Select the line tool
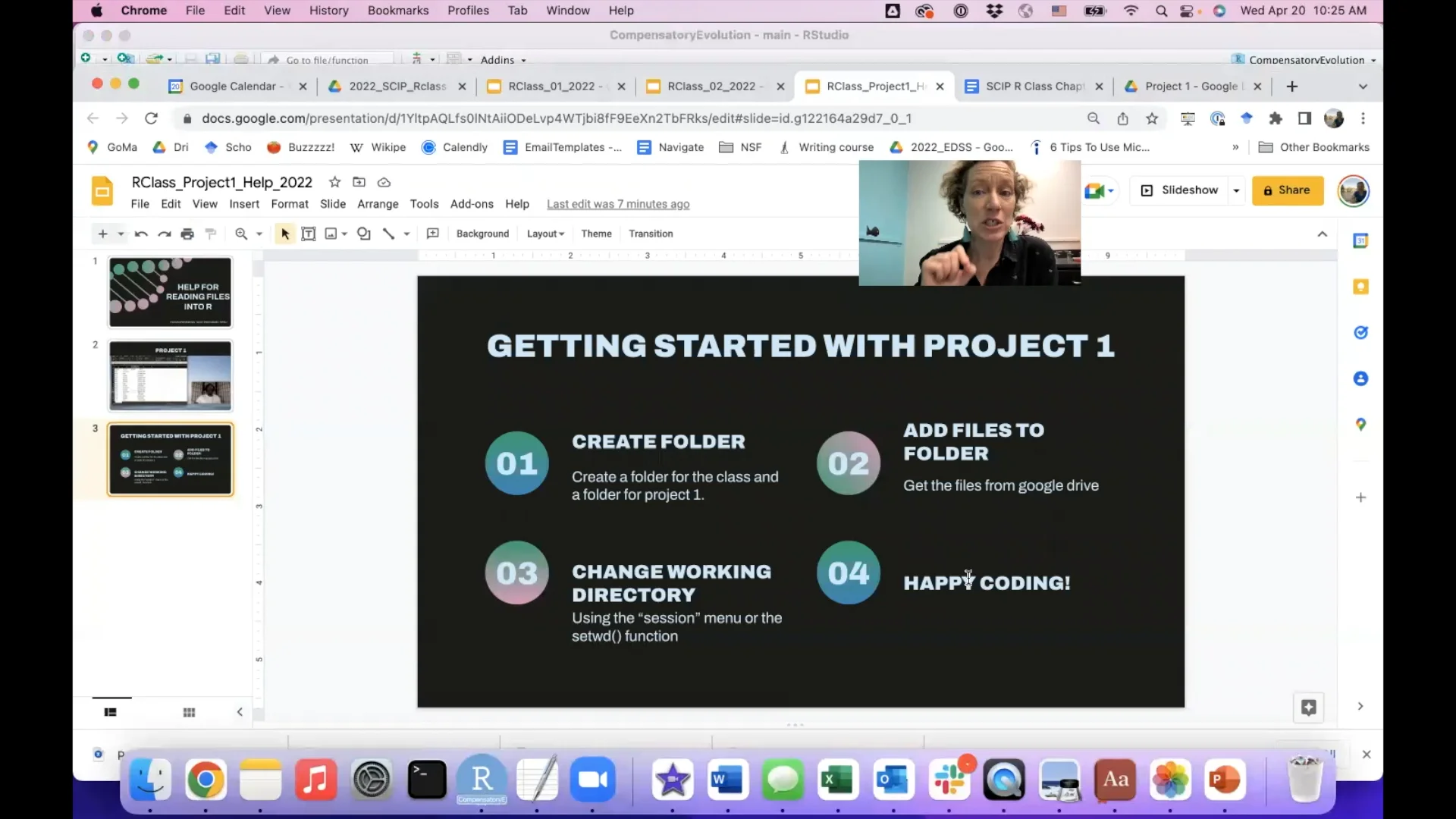 pyautogui.click(x=389, y=234)
